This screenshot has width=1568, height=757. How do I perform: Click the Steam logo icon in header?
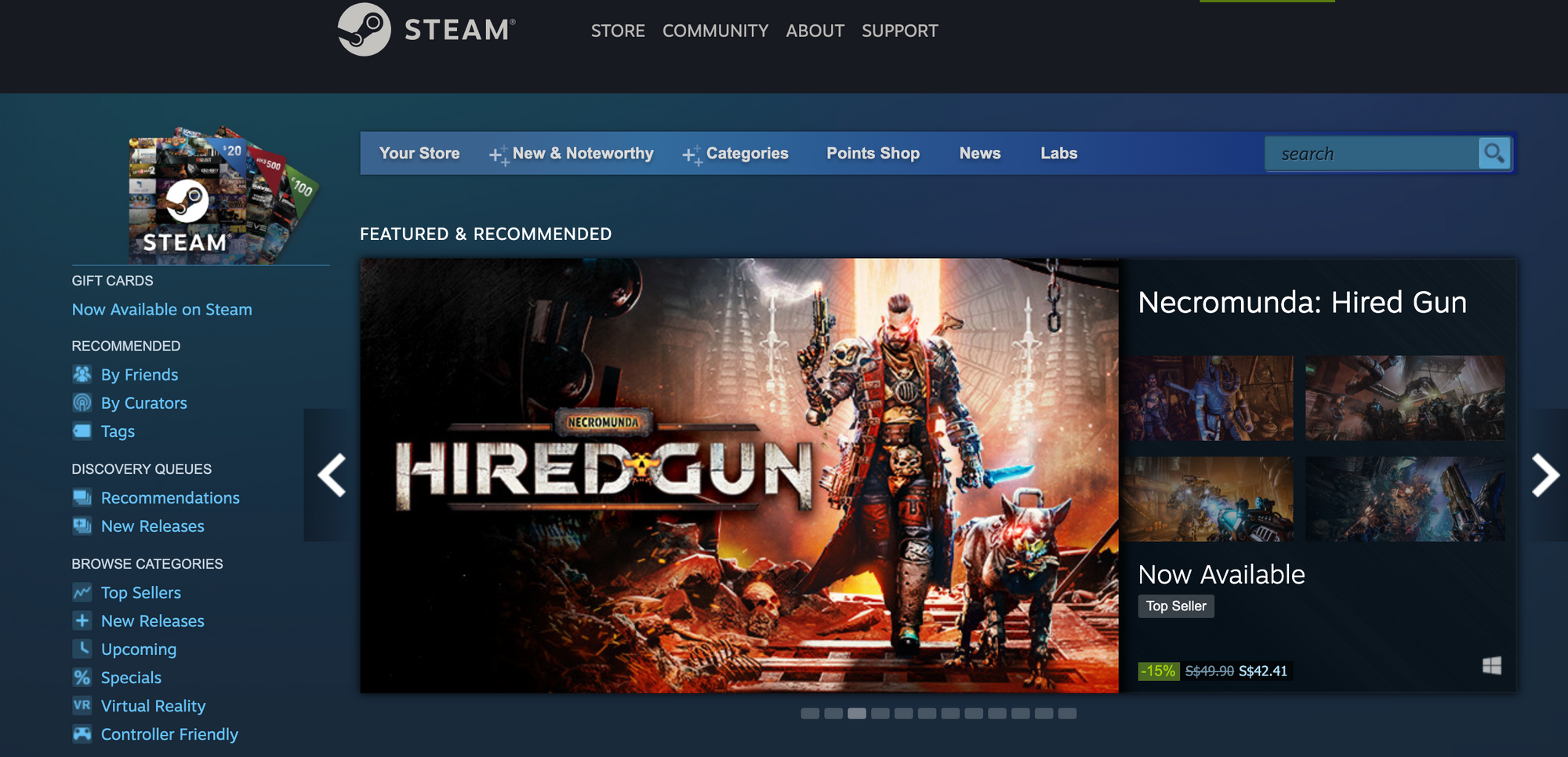coord(364,30)
